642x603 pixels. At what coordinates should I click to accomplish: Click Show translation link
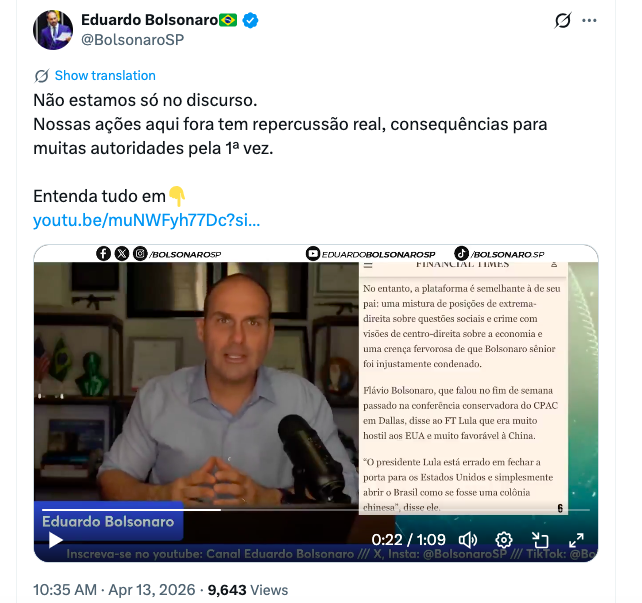click(x=105, y=76)
